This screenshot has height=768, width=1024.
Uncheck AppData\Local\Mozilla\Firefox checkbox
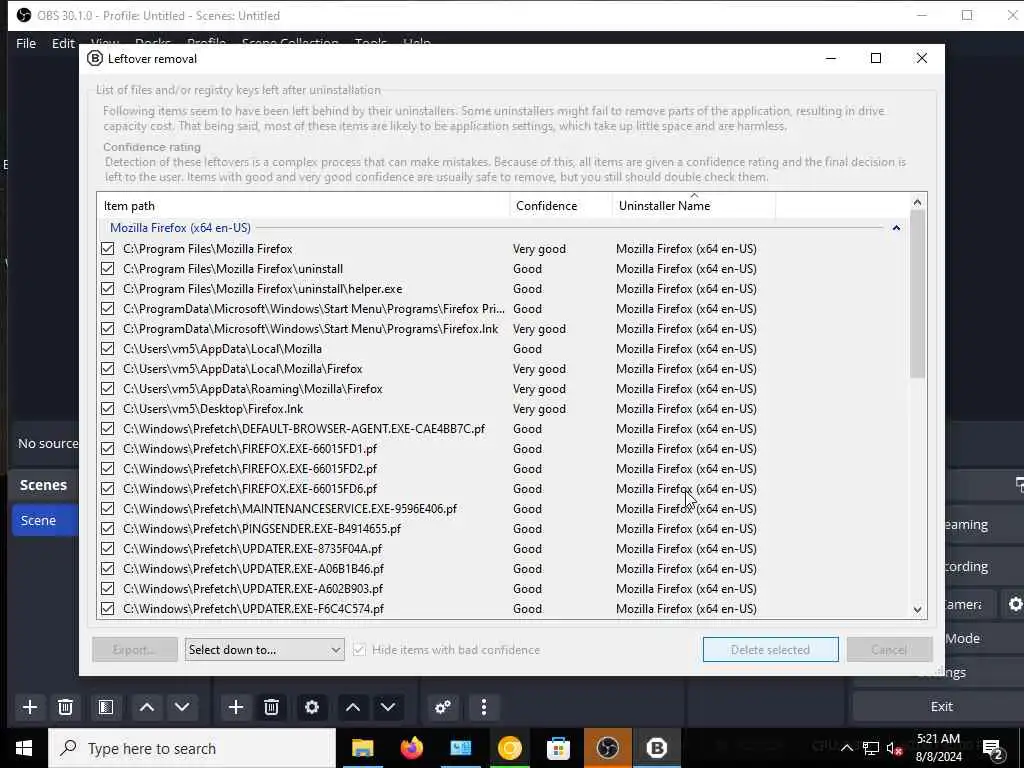(108, 369)
